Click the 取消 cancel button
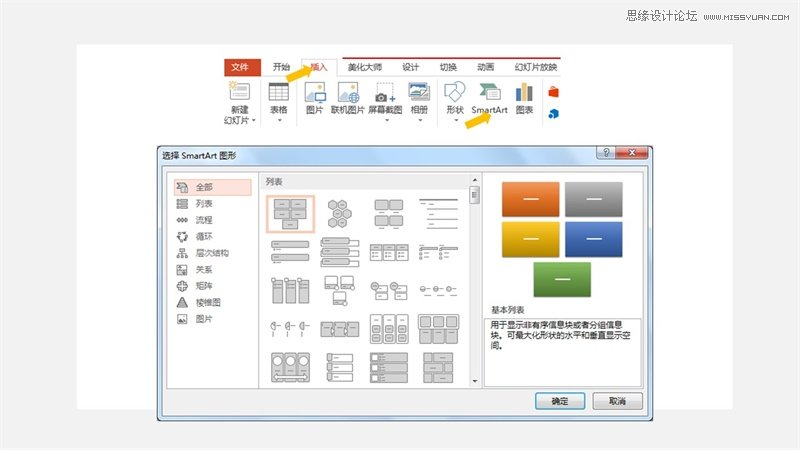Viewport: 800px width, 450px height. 617,401
